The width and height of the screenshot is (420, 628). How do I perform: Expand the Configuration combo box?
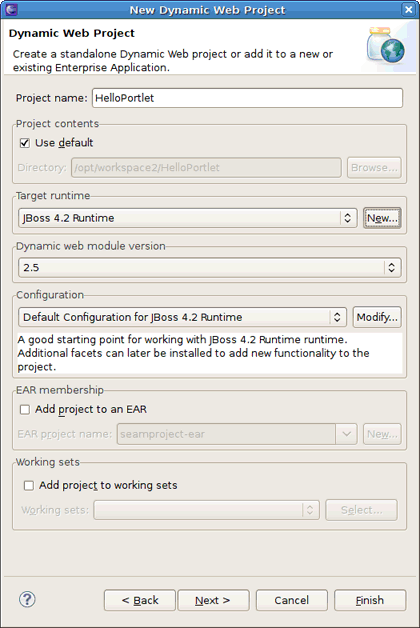pos(182,317)
